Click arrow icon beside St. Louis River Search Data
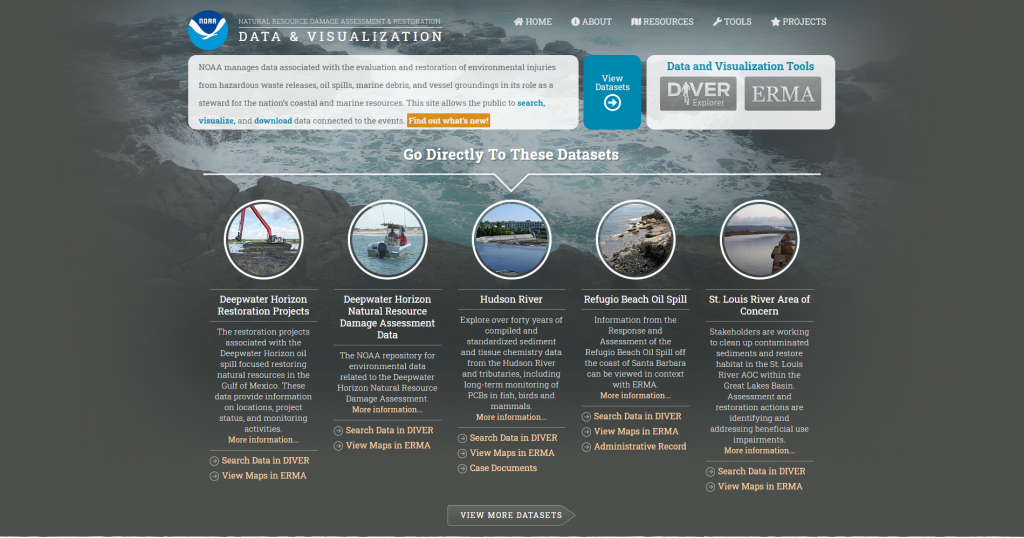The height and width of the screenshot is (538, 1024). [x=711, y=471]
